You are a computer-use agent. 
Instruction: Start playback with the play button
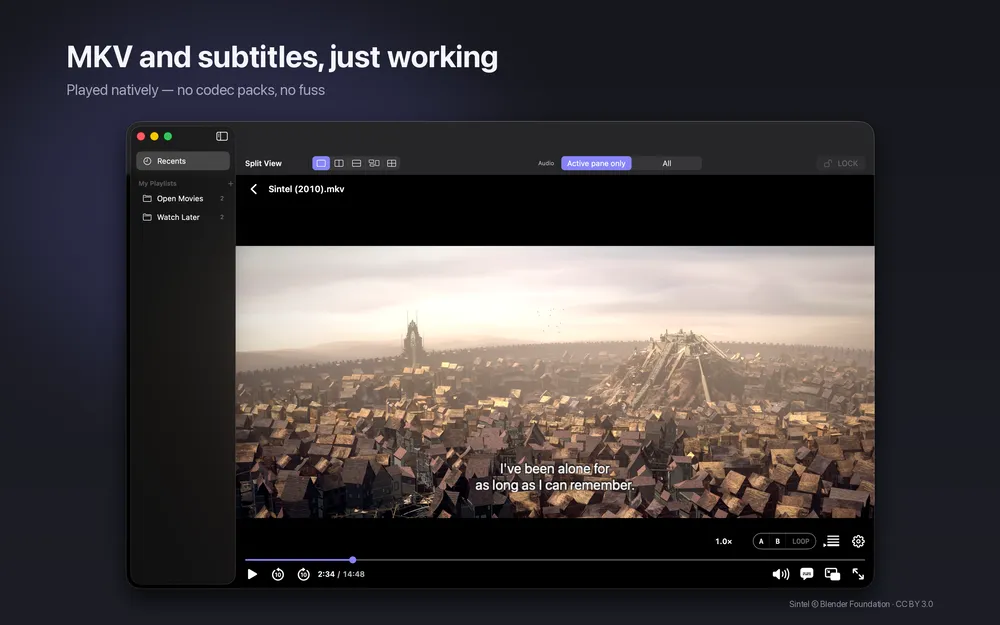coord(253,574)
